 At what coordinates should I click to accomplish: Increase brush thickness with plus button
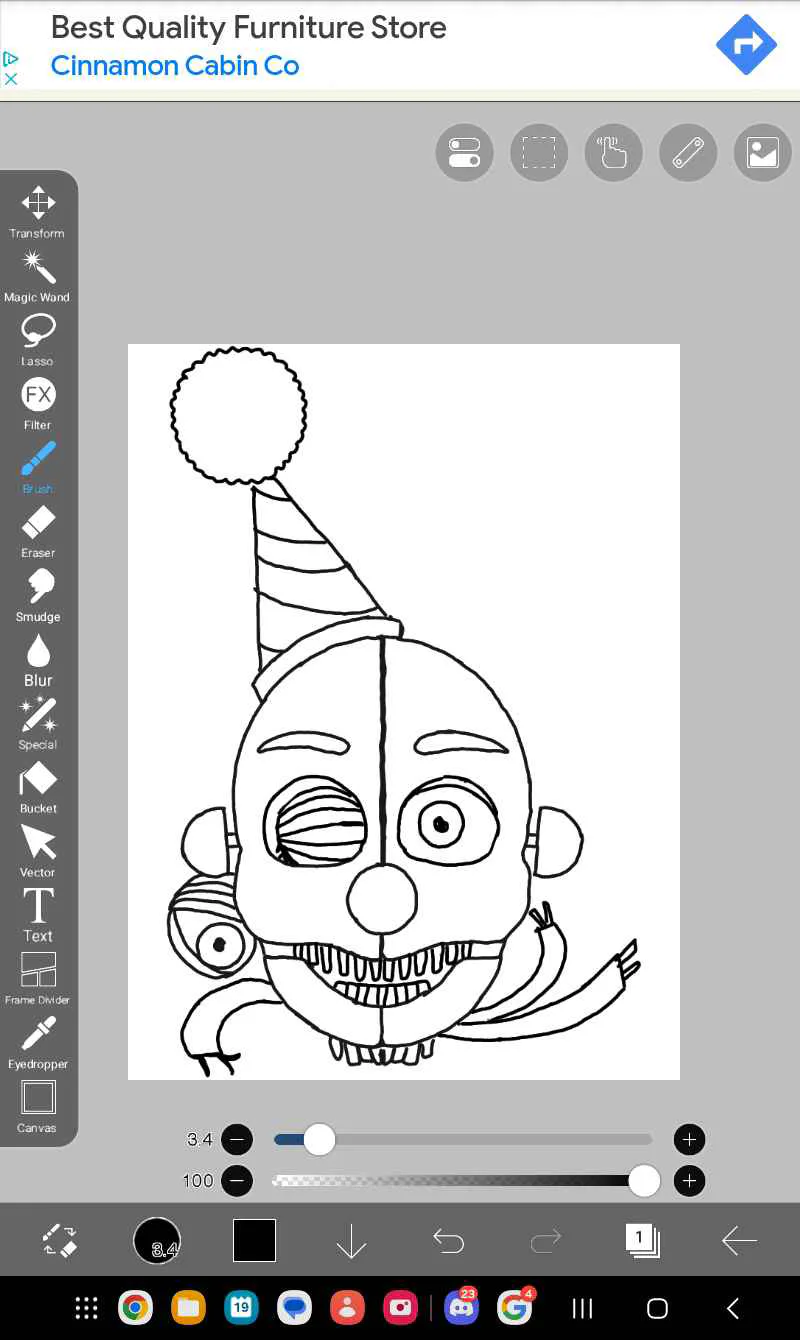click(689, 1139)
